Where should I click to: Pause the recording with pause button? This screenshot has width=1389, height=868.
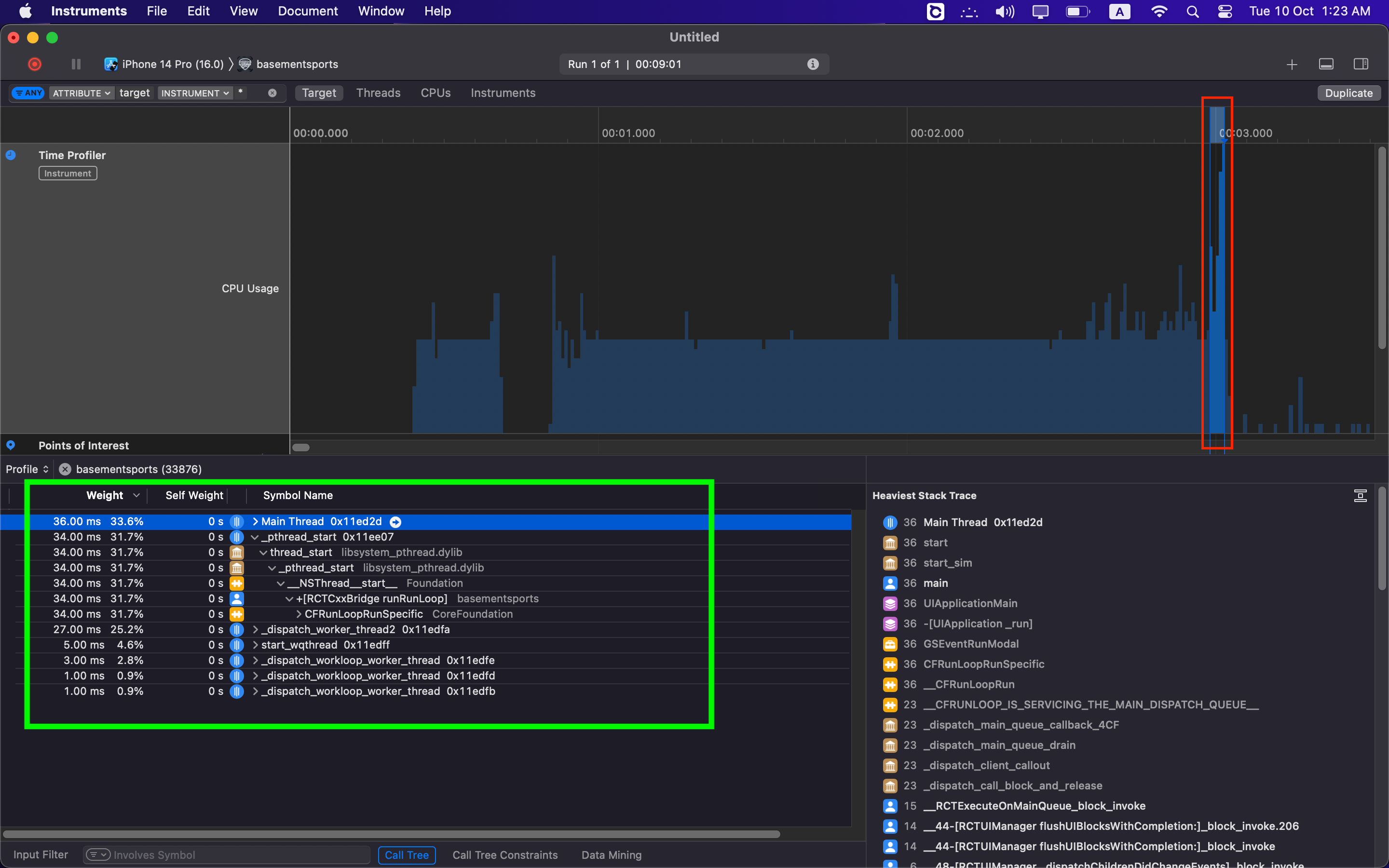(x=76, y=64)
